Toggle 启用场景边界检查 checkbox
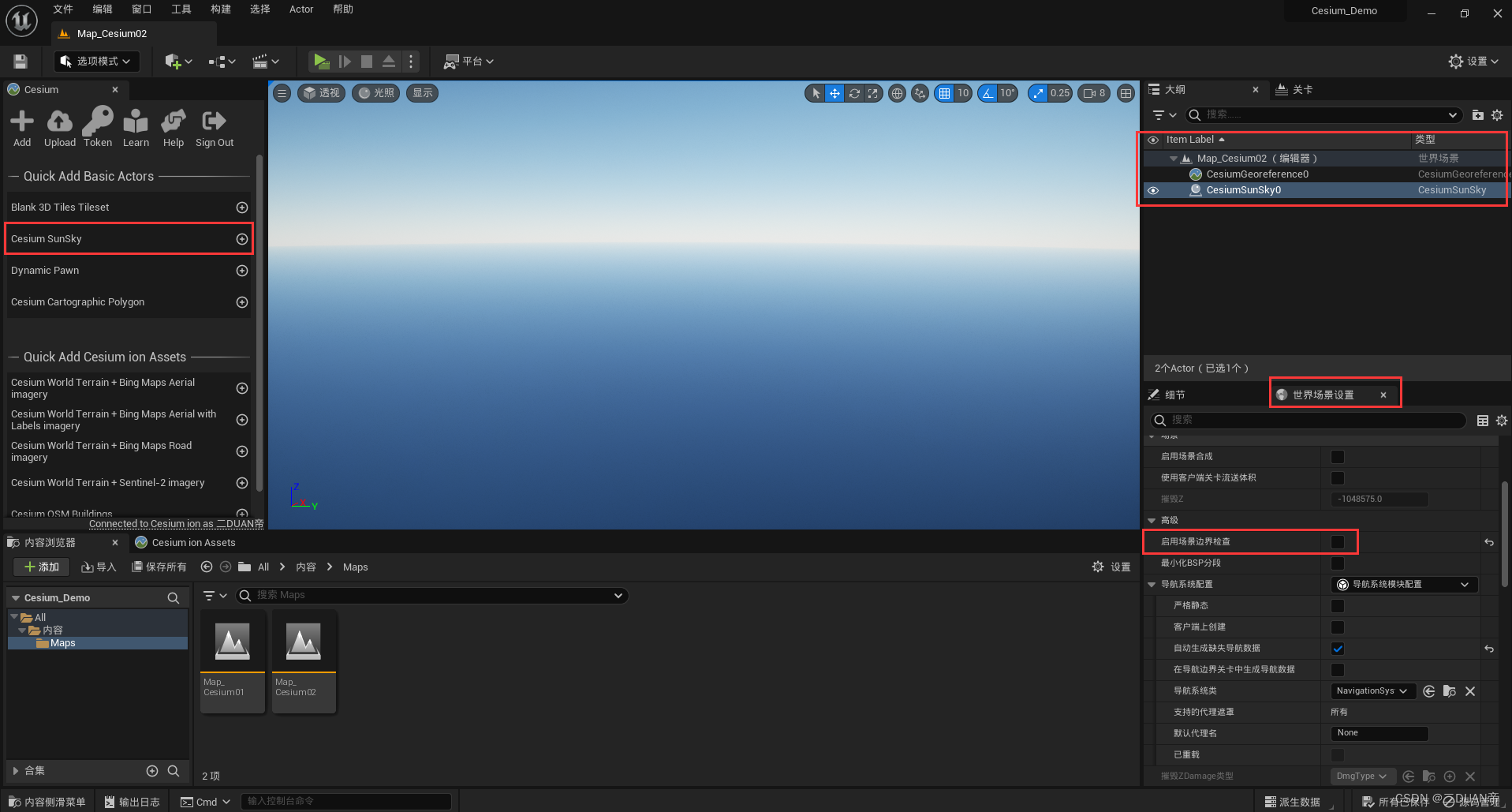This screenshot has width=1512, height=812. 1338,542
